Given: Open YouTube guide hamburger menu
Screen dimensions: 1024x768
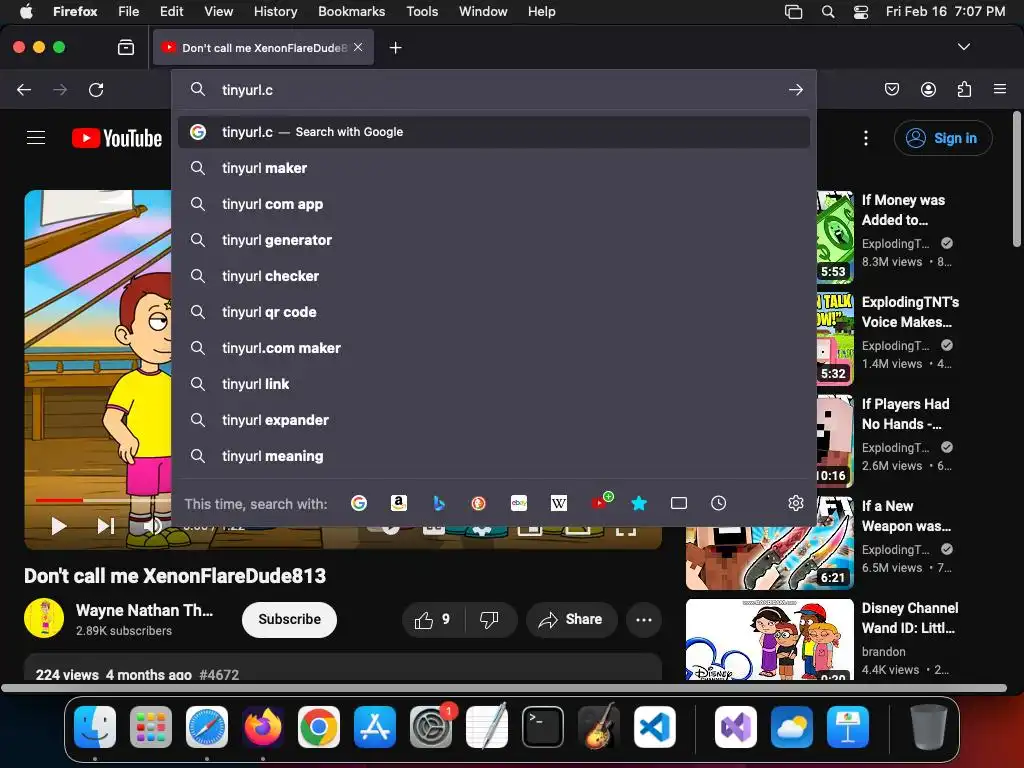Looking at the screenshot, I should tap(36, 138).
